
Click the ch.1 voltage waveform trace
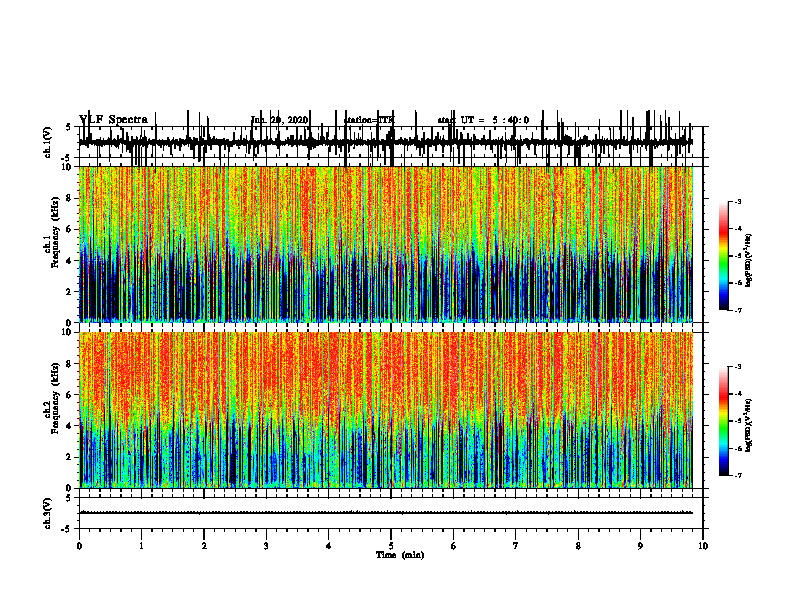[x=386, y=143]
